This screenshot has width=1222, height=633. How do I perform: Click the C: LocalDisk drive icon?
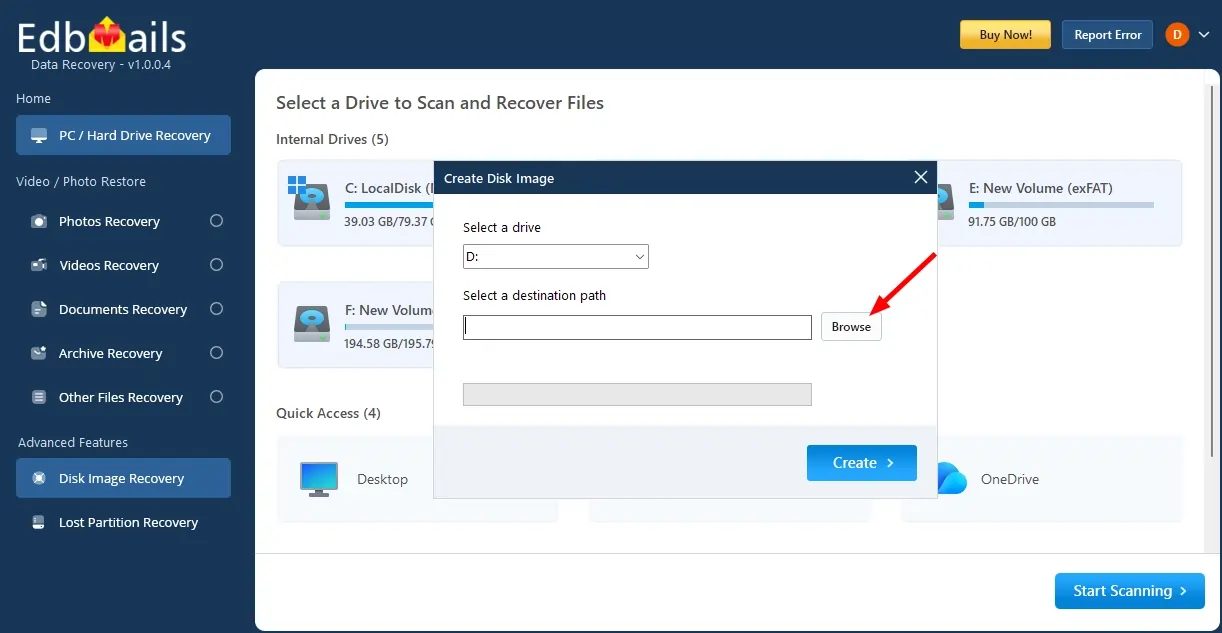[310, 200]
